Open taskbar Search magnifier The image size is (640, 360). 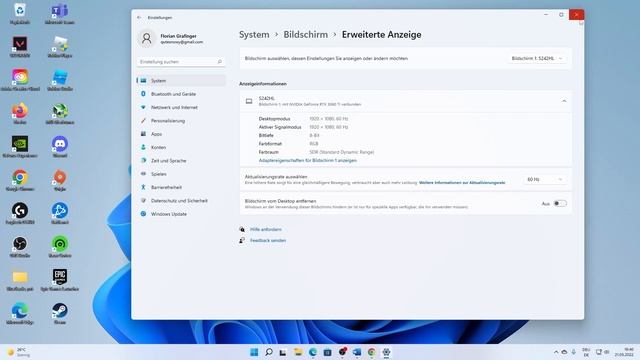point(269,352)
